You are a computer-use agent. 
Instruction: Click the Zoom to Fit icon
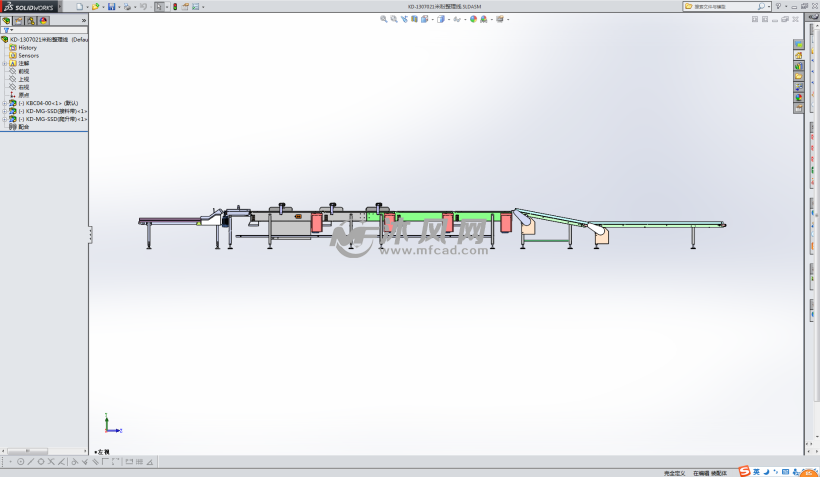coord(384,18)
